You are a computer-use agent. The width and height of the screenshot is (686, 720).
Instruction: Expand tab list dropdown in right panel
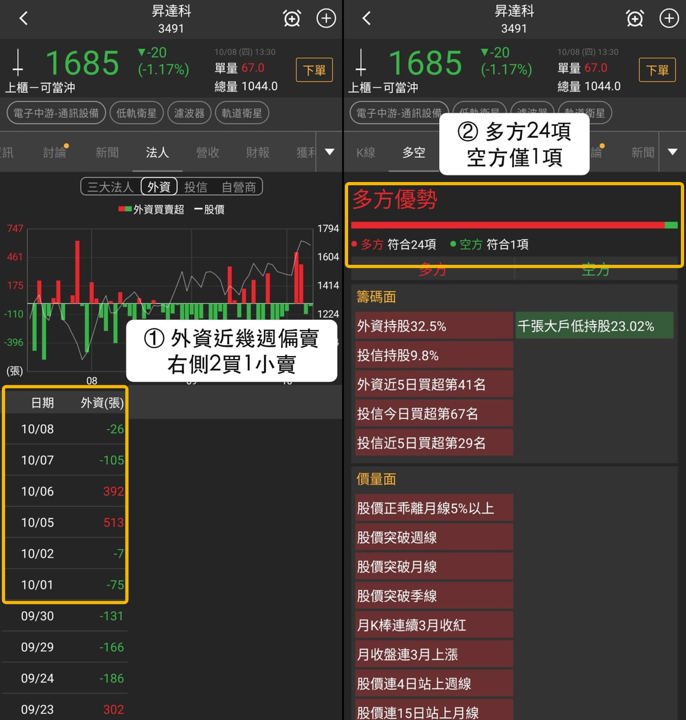pos(673,152)
